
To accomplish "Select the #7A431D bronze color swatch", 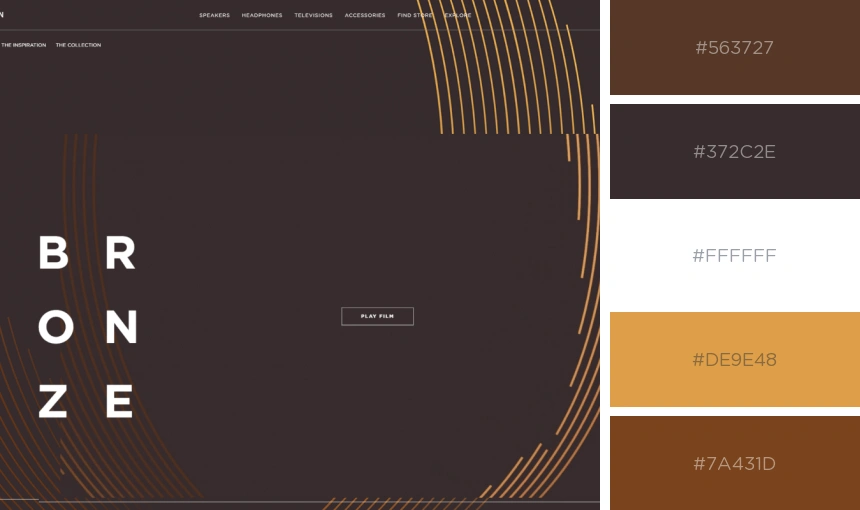I will [735, 463].
